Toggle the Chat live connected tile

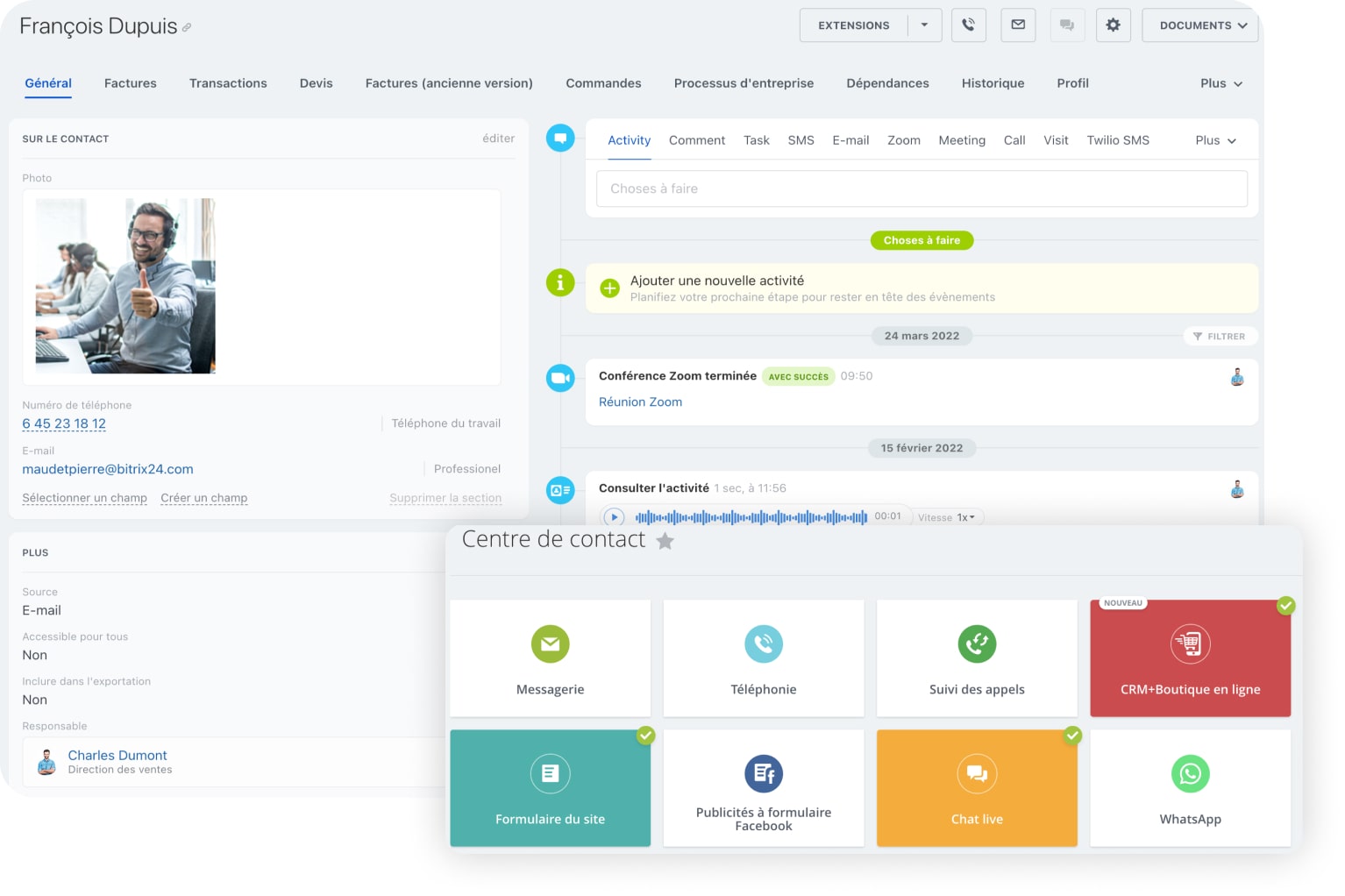(977, 788)
